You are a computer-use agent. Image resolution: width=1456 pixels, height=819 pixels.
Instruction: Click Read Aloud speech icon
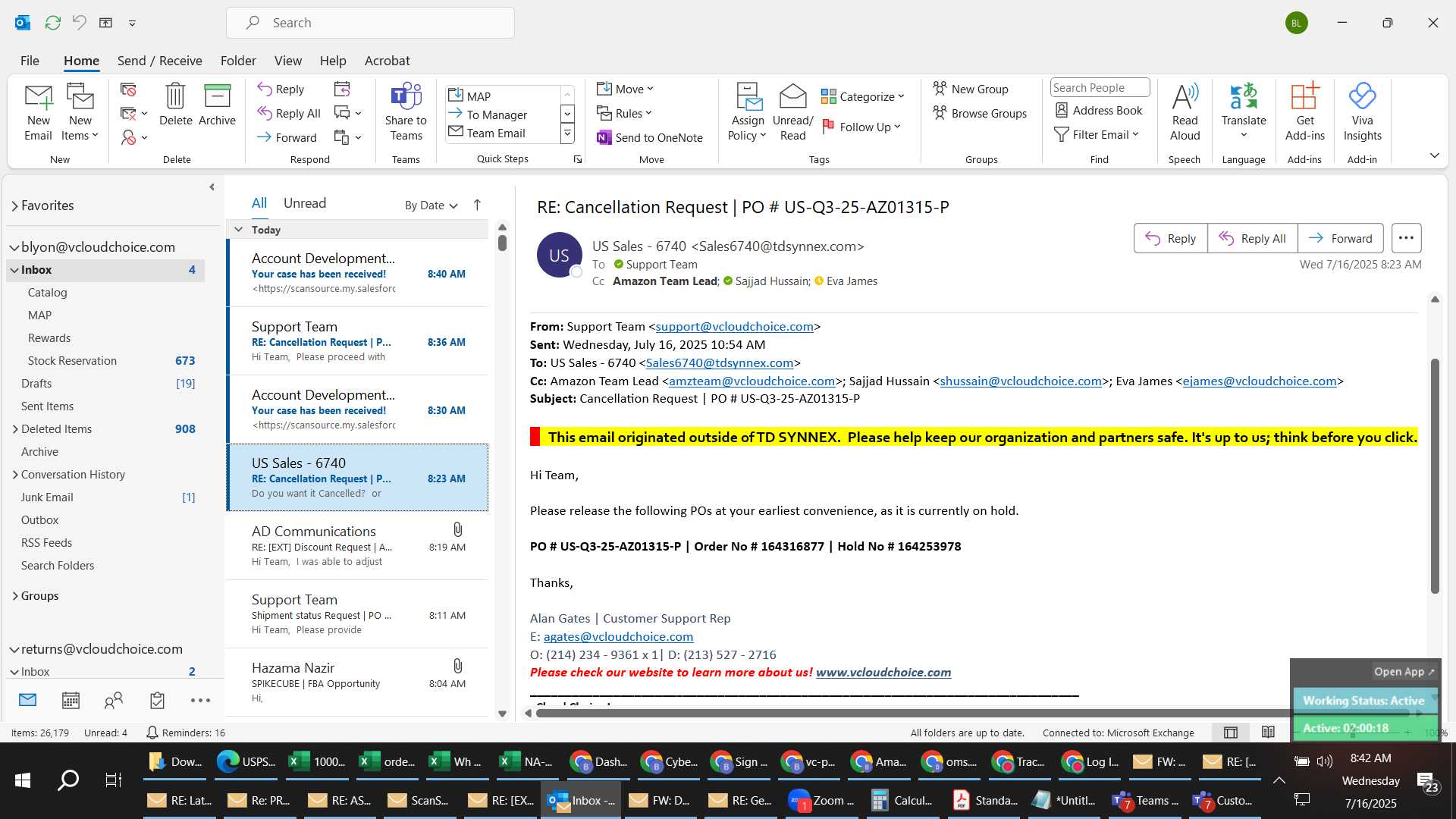coord(1185,112)
